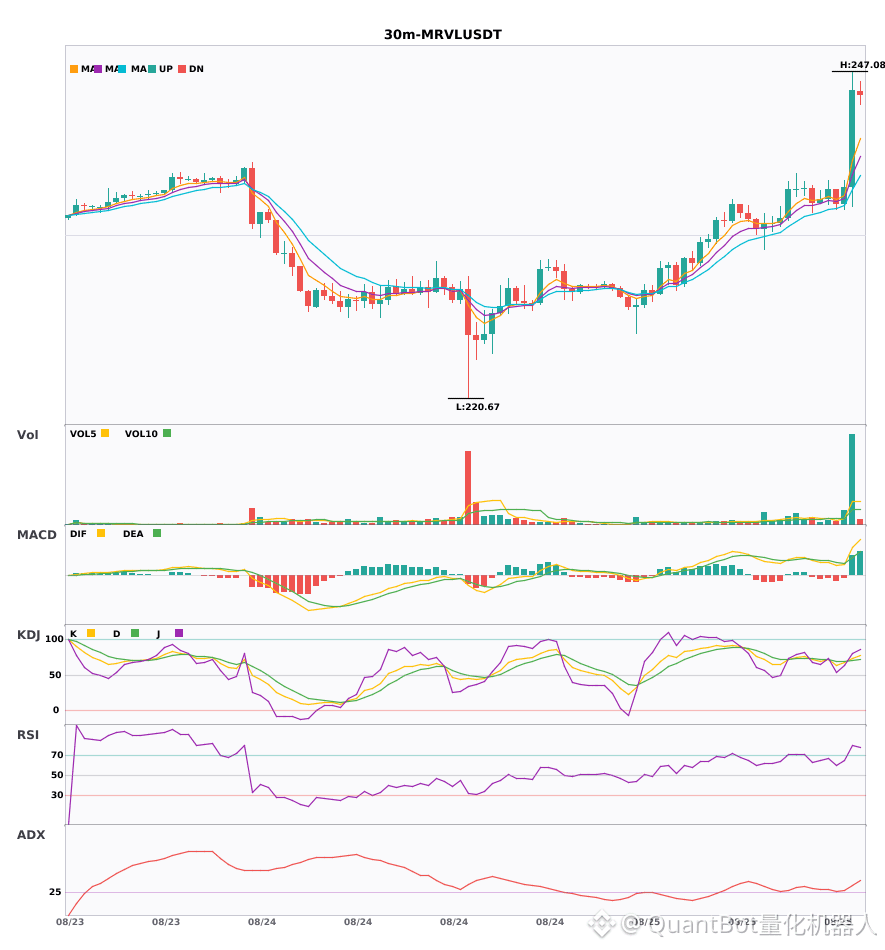Click the green VOL10 legend swatch
Screen dimensions: 885x950
(x=167, y=433)
